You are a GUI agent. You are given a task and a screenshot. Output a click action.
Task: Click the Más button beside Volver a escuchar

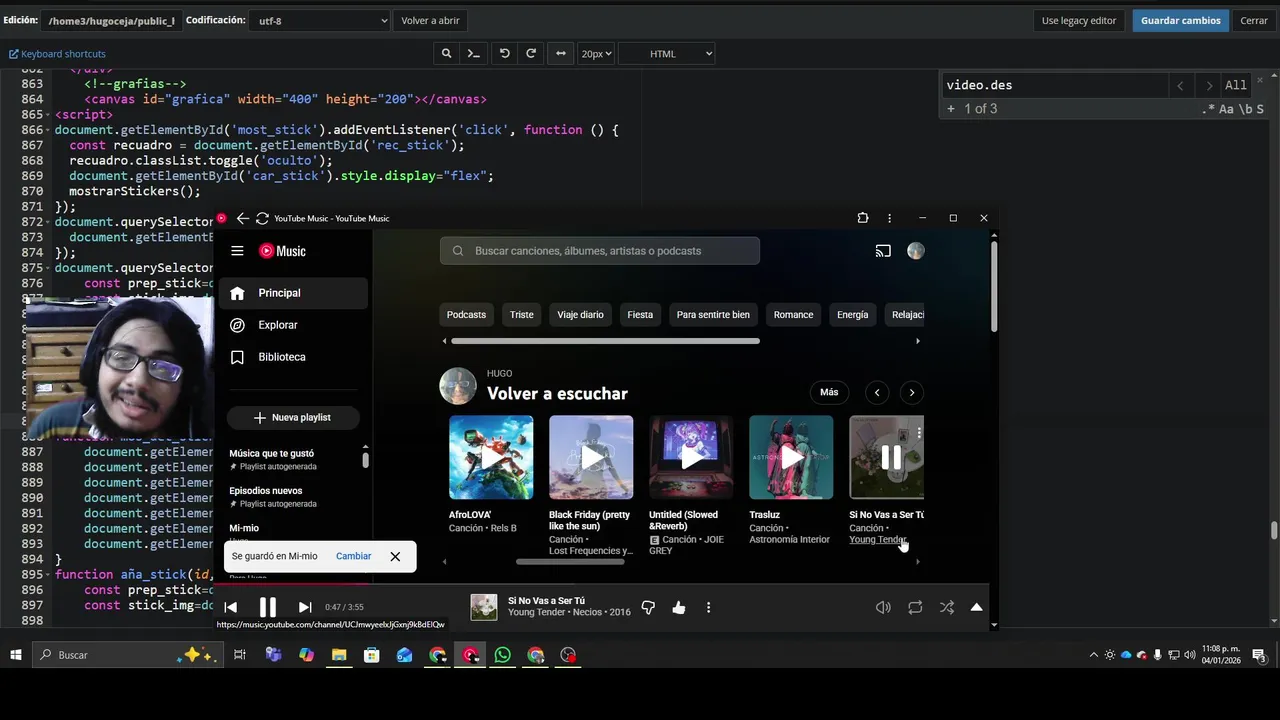coord(829,392)
